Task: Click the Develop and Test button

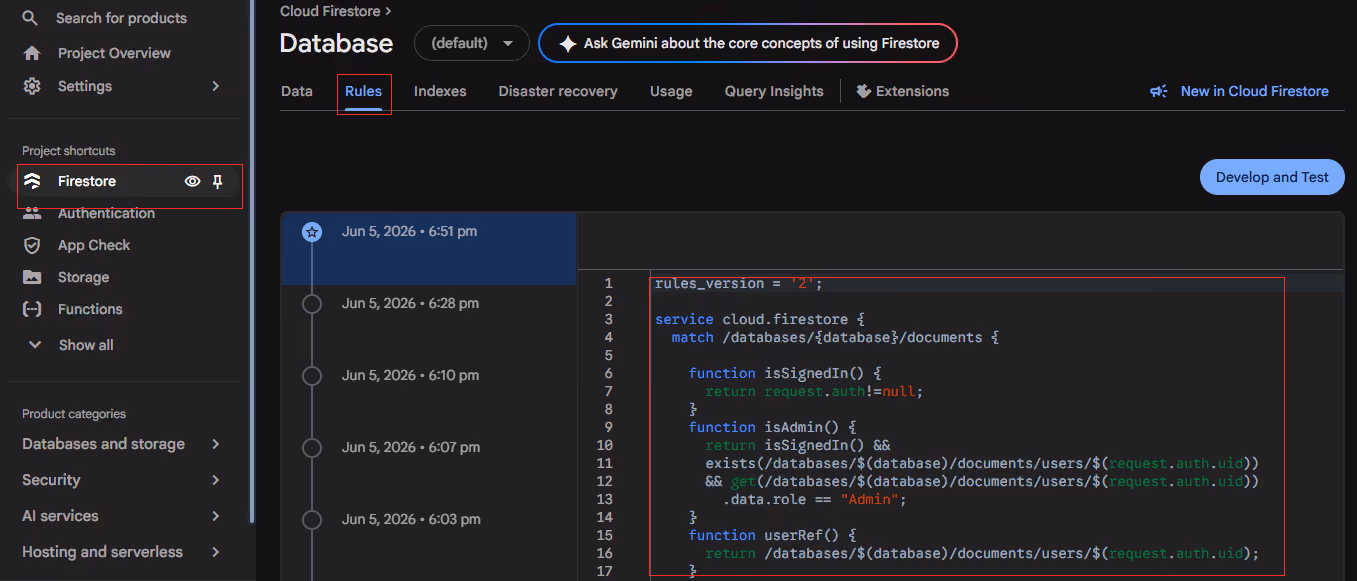Action: pos(1272,177)
